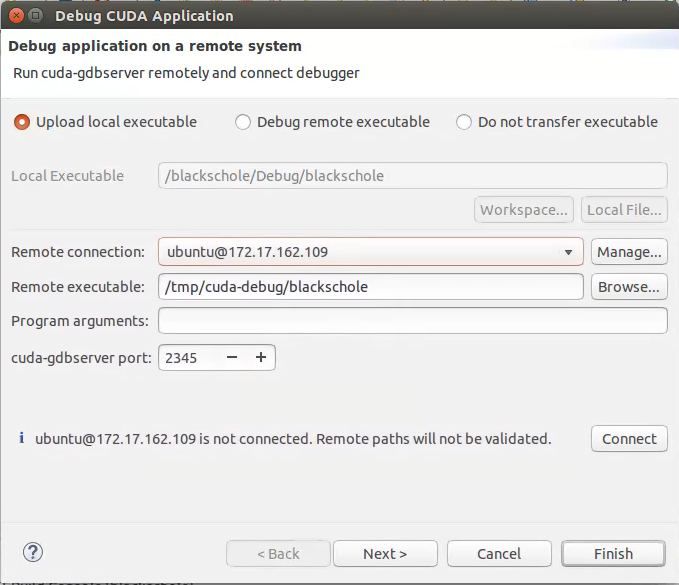This screenshot has width=679, height=585.
Task: Click the maximize window button in title bar
Action: [36, 15]
